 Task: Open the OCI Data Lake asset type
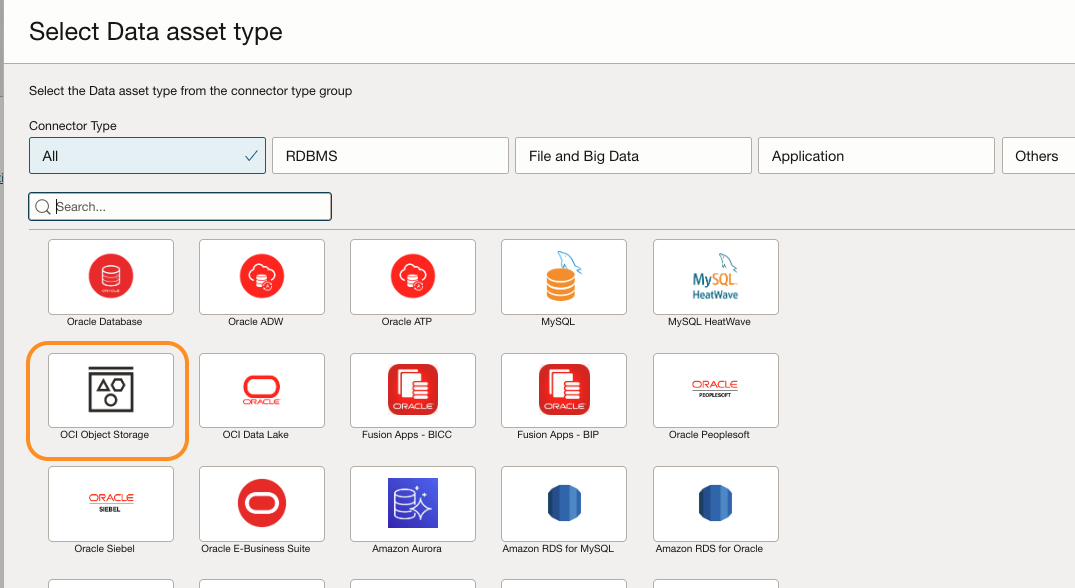[262, 391]
